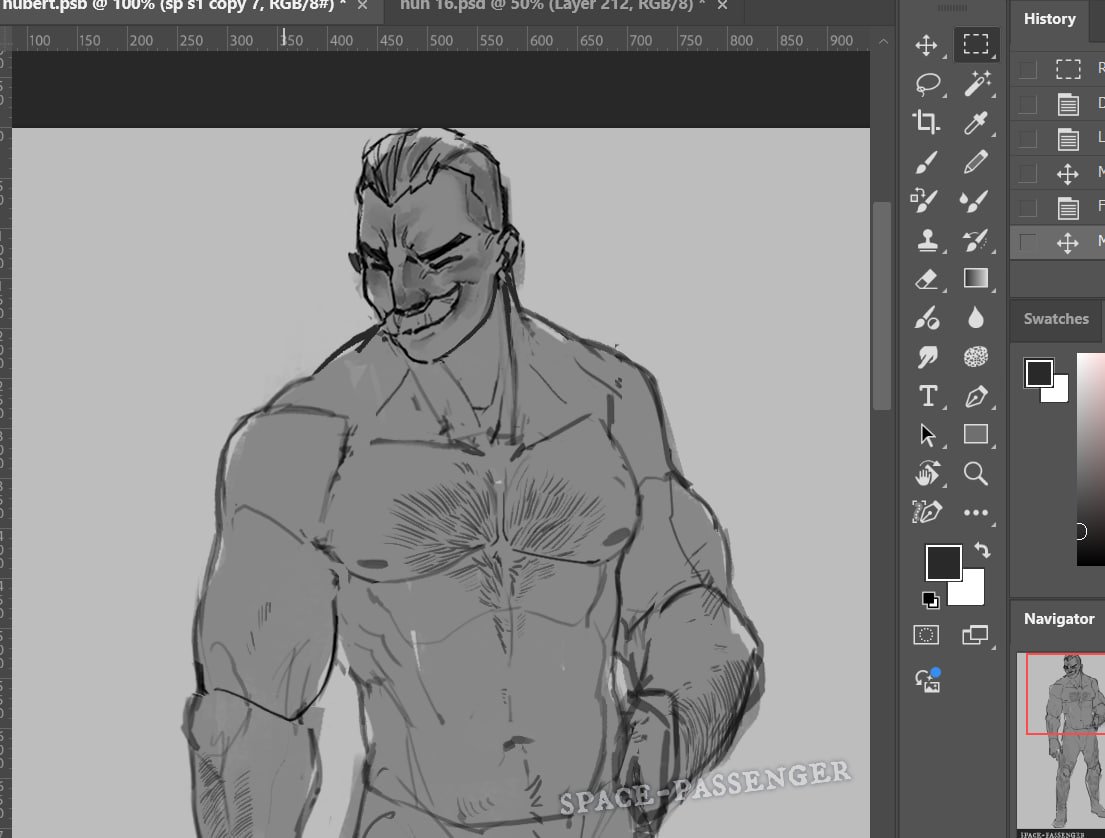Open the Swatches panel tab
This screenshot has width=1105, height=838.
1056,319
